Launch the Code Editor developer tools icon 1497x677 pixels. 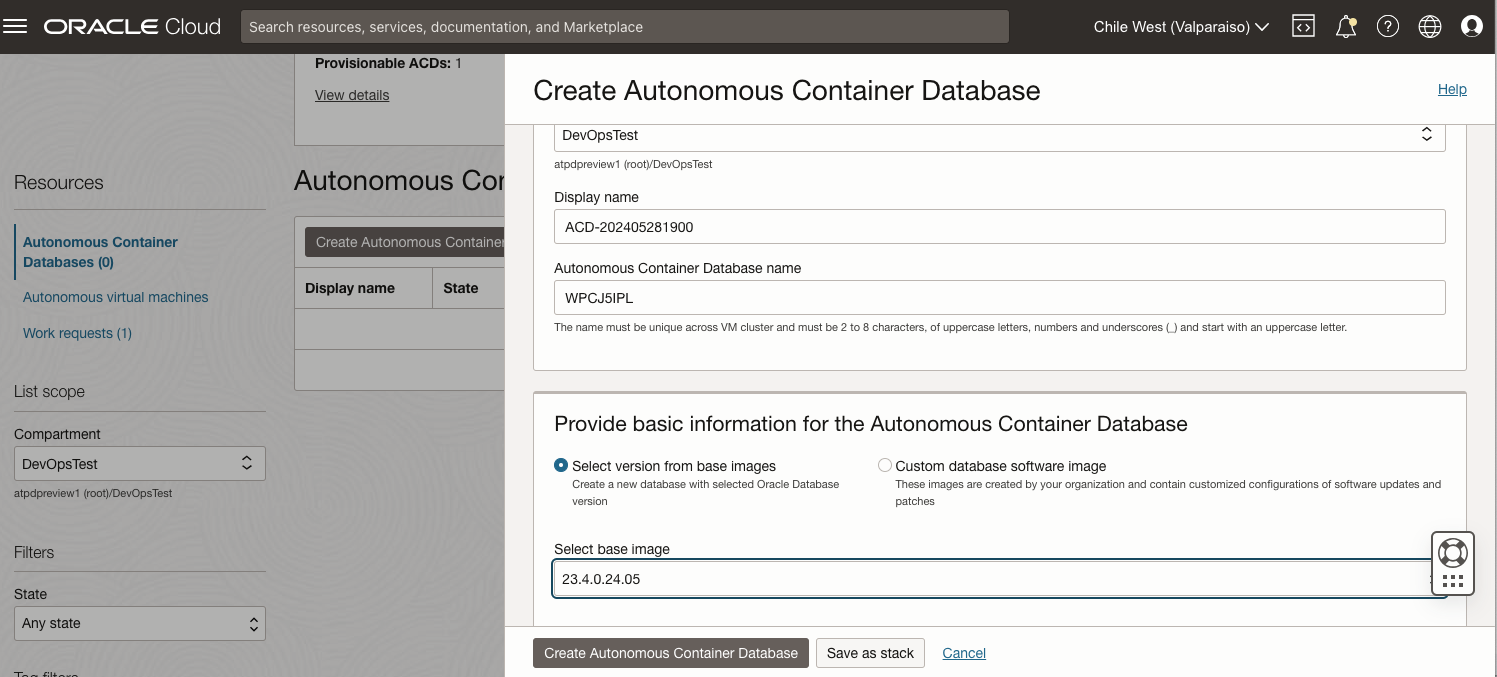1303,26
